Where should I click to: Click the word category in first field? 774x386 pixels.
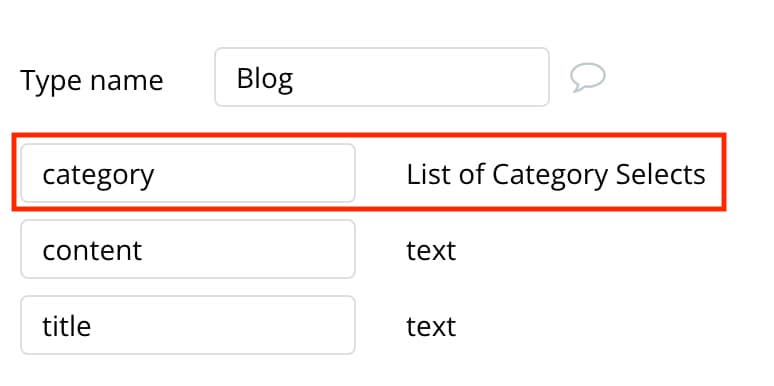point(98,176)
